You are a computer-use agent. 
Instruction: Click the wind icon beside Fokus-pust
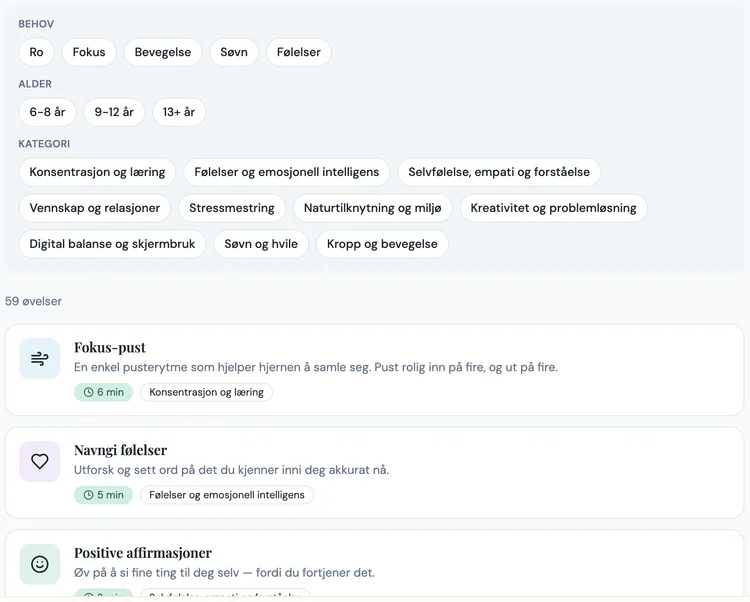click(x=40, y=359)
